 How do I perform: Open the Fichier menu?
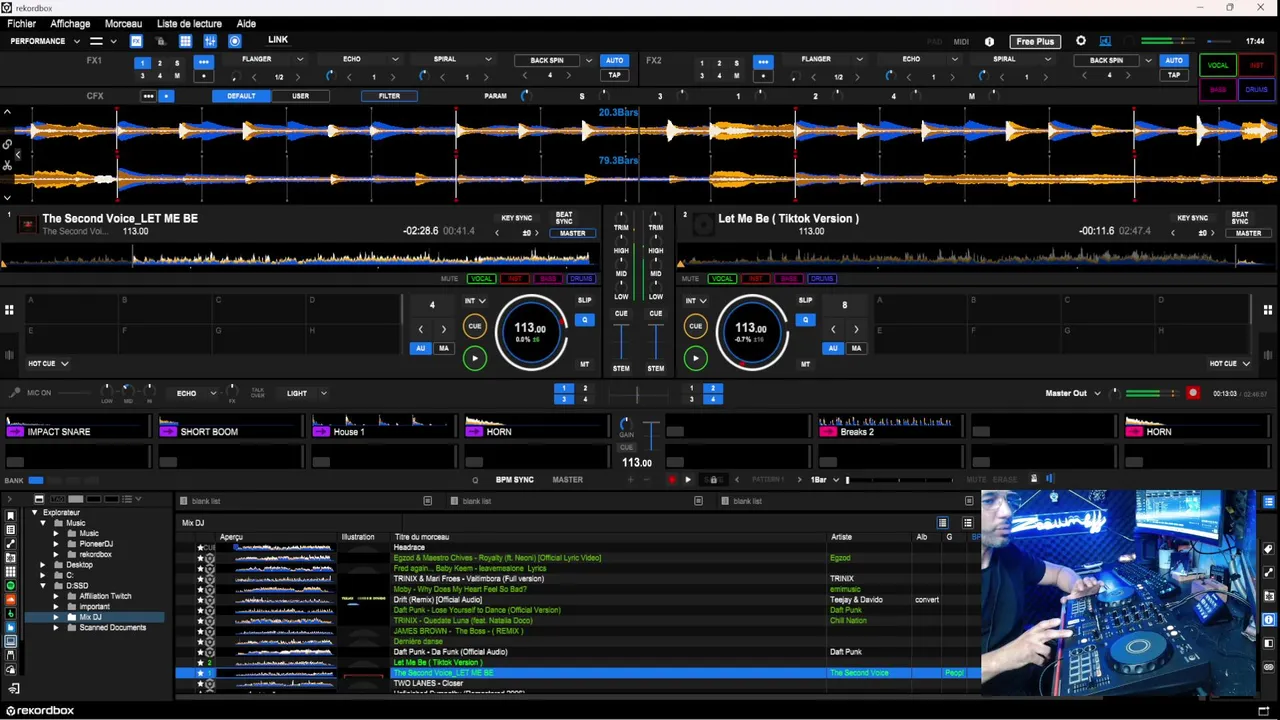pos(21,24)
